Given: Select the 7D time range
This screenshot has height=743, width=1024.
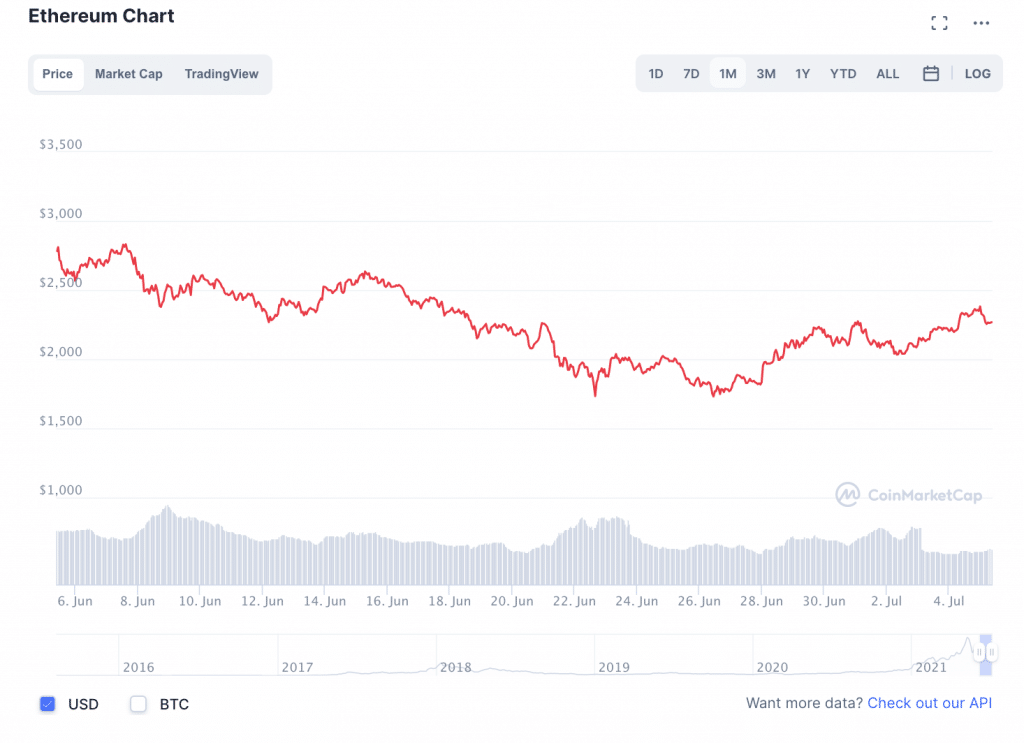Looking at the screenshot, I should pos(691,74).
